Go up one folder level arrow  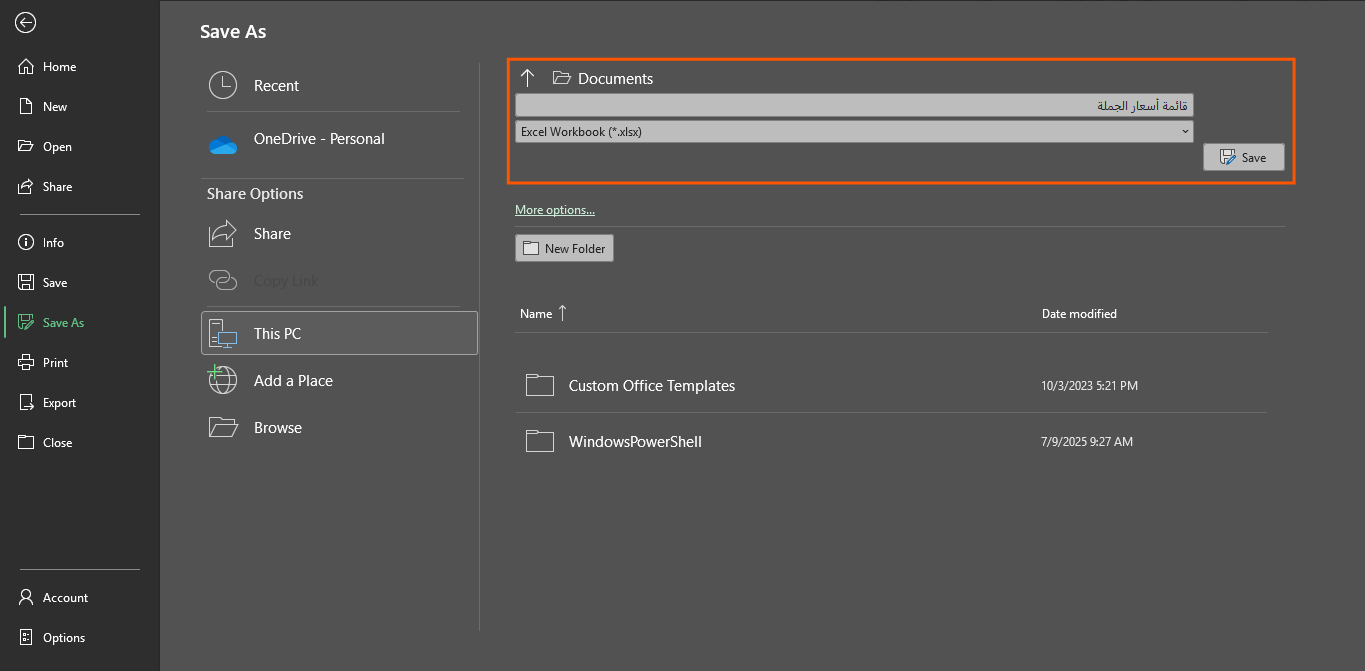coord(528,78)
